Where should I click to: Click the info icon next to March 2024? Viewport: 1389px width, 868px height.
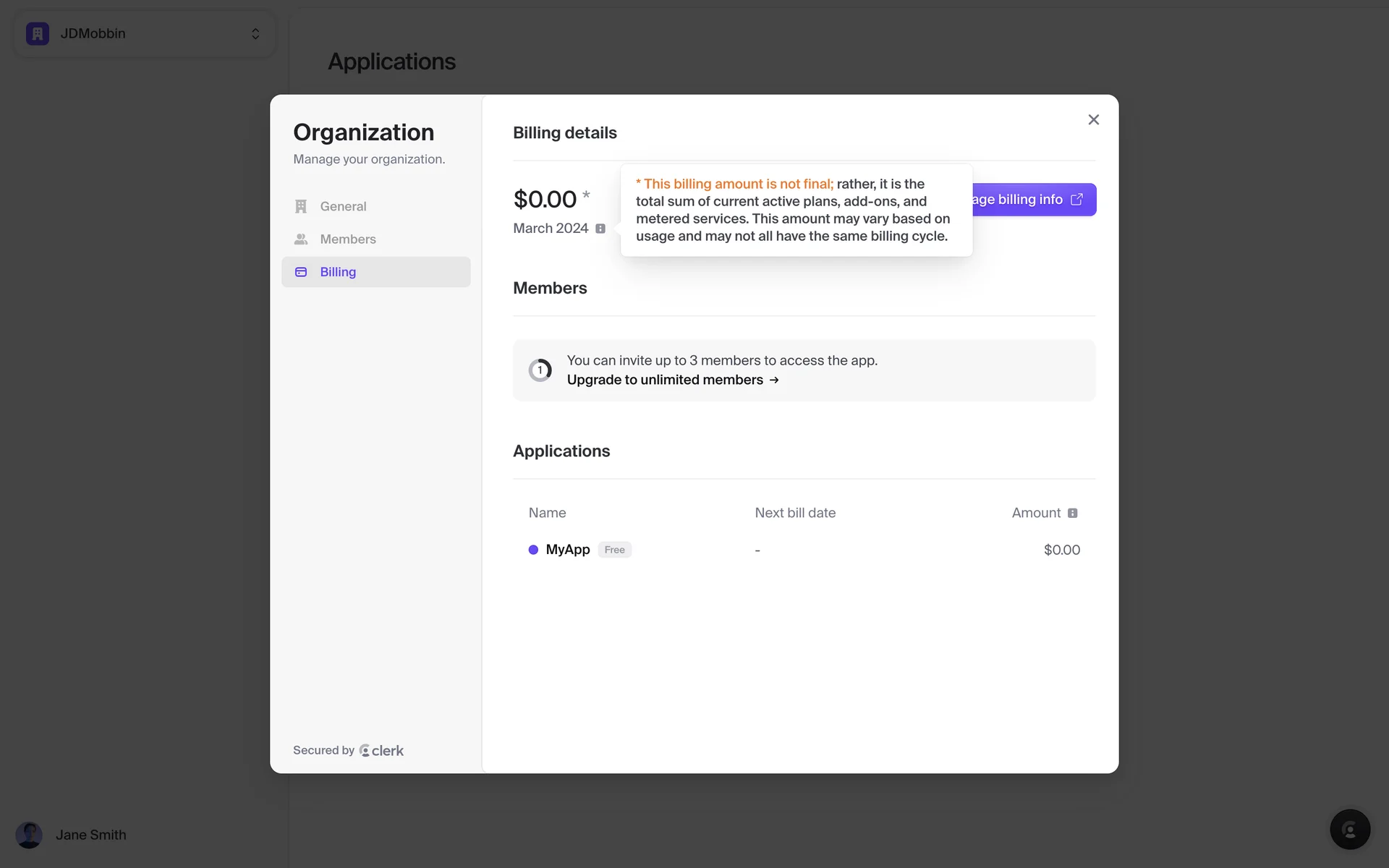600,229
